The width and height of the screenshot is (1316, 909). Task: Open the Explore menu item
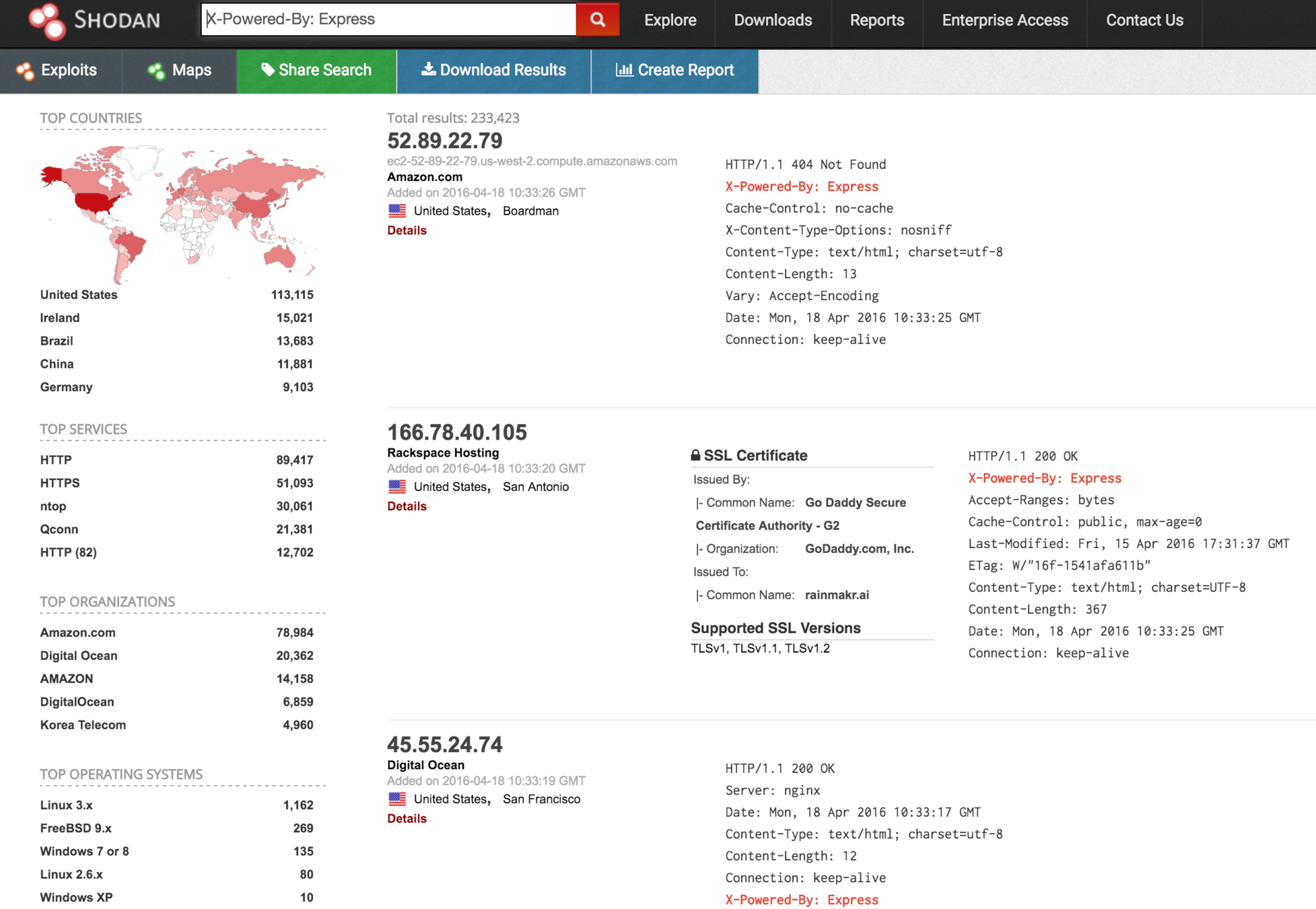click(670, 20)
